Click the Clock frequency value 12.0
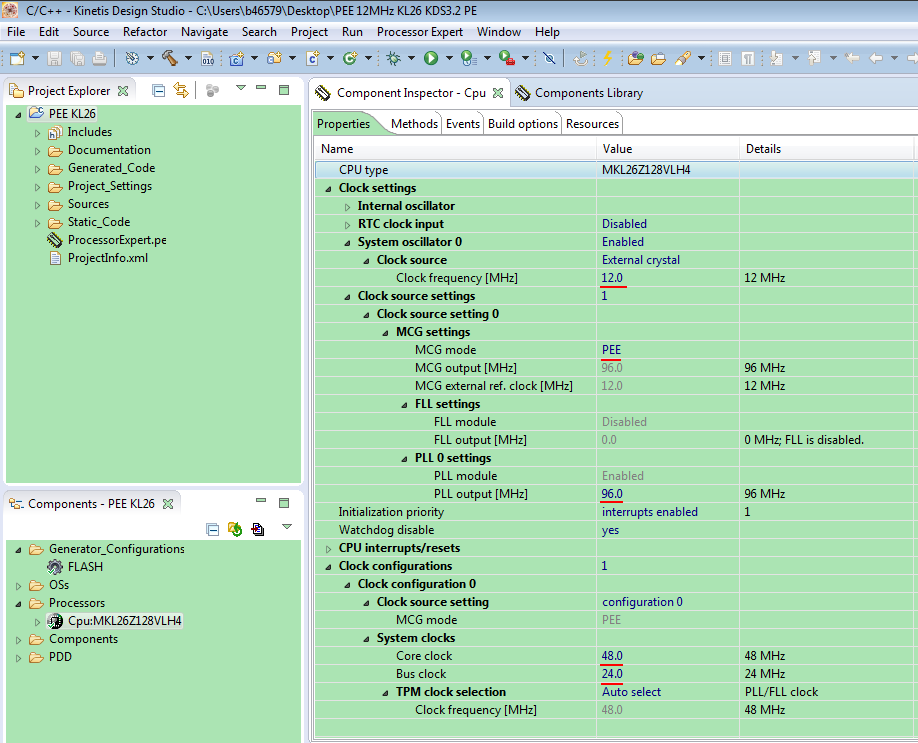The image size is (918, 743). (612, 278)
